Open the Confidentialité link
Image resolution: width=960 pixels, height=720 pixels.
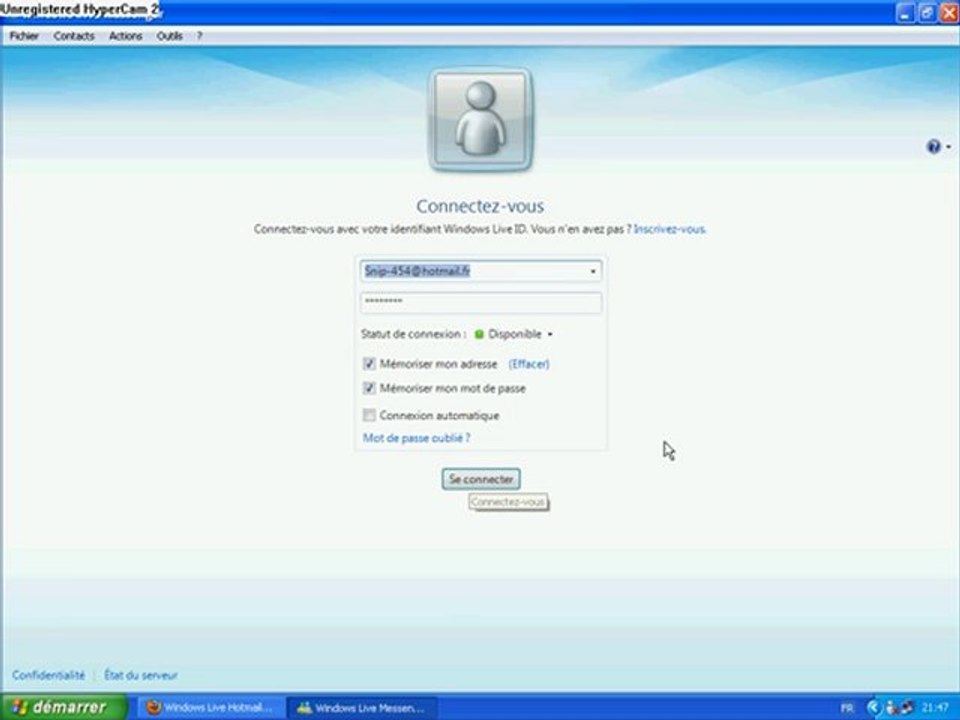click(x=48, y=675)
